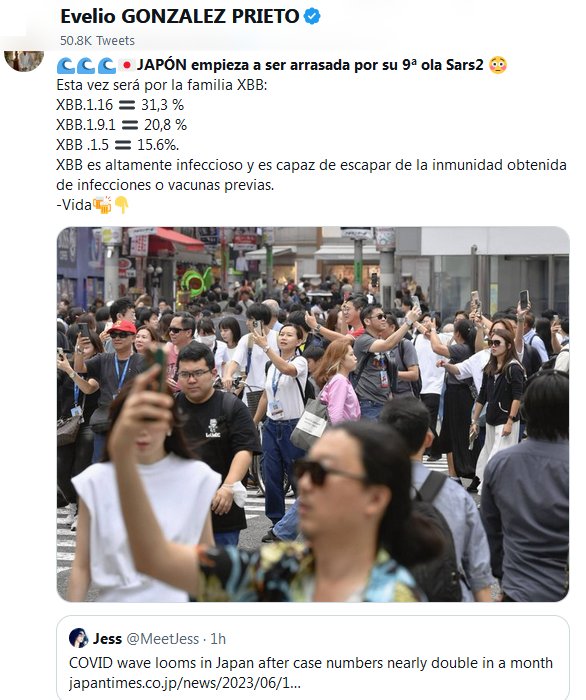Click the XBB.1.9.1 percentage line

tap(121, 125)
